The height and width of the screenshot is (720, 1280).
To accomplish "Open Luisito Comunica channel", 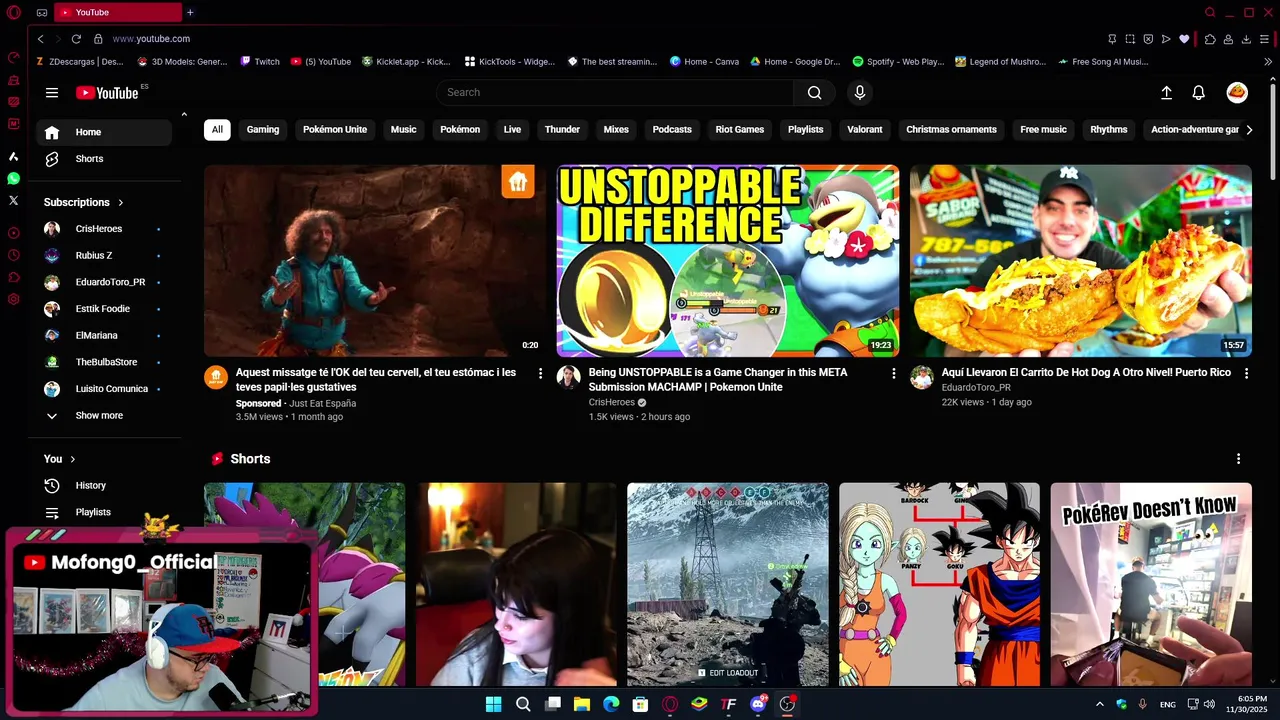I will pos(104,389).
